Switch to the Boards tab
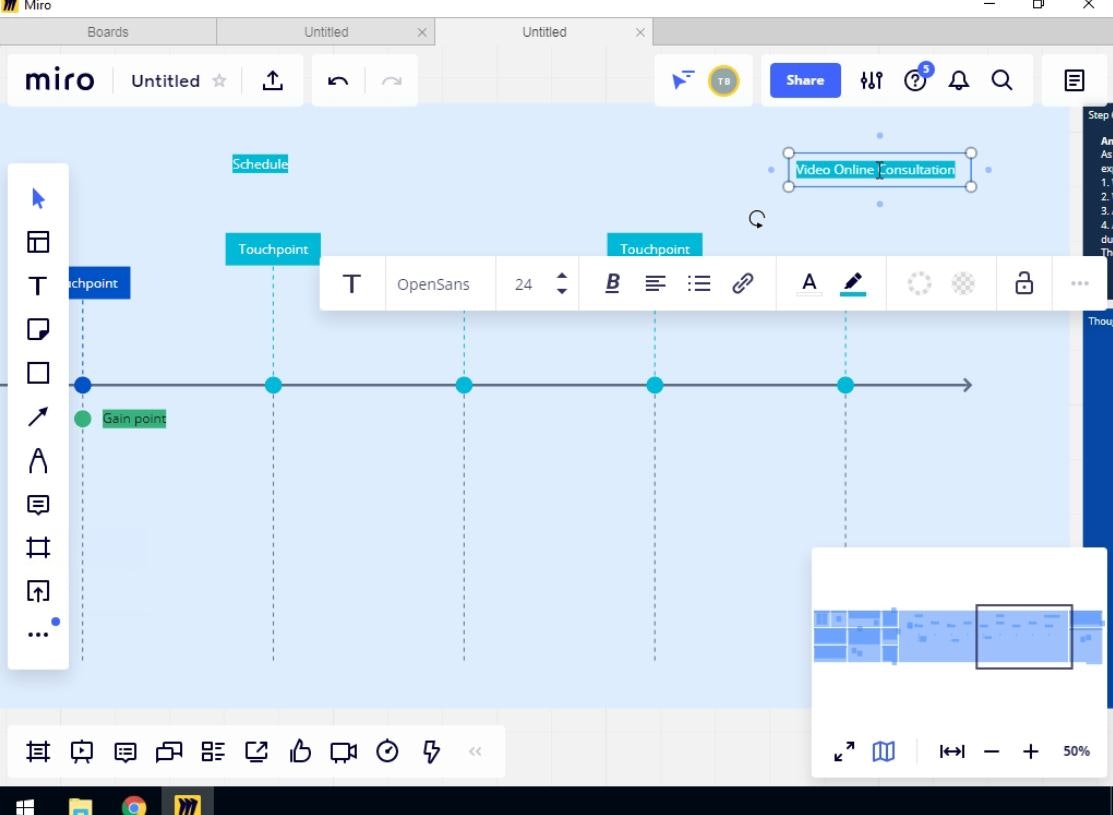1113x815 pixels. click(108, 32)
